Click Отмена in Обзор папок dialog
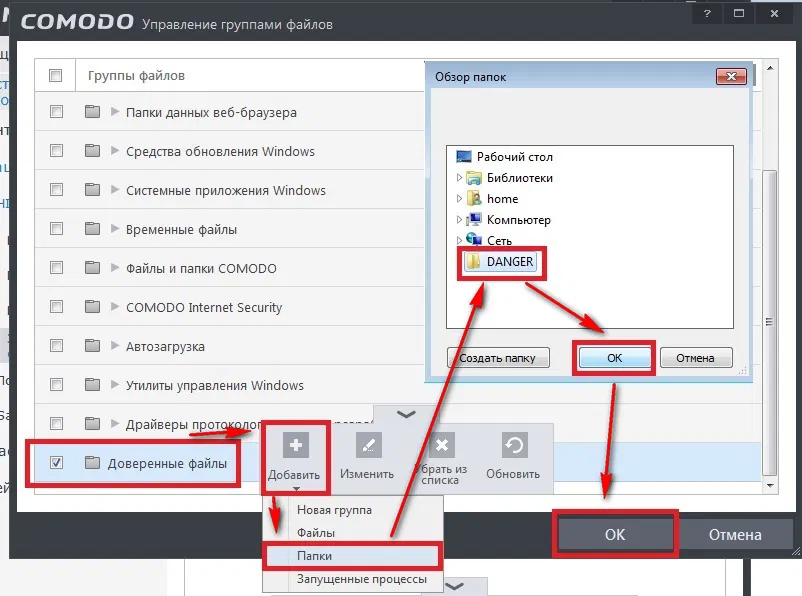The image size is (802, 596). [696, 358]
